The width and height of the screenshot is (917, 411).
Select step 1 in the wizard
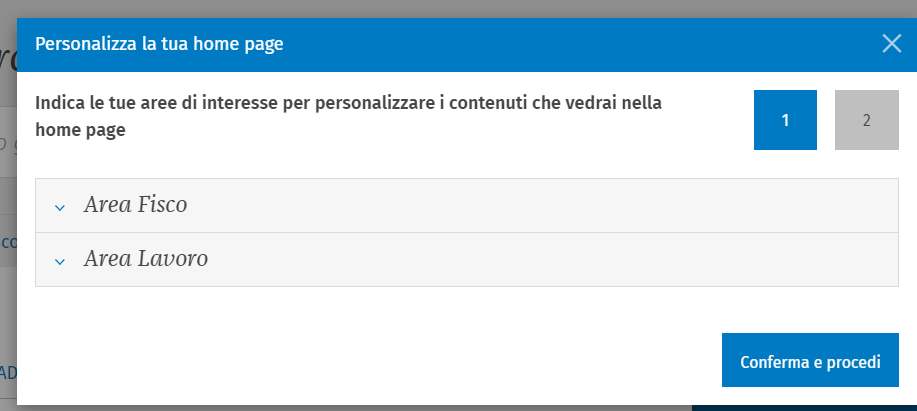coord(785,120)
